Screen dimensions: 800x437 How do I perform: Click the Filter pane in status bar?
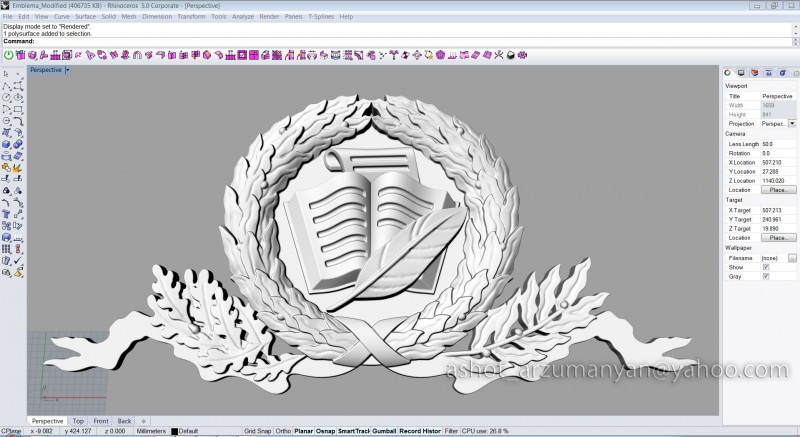coord(451,431)
